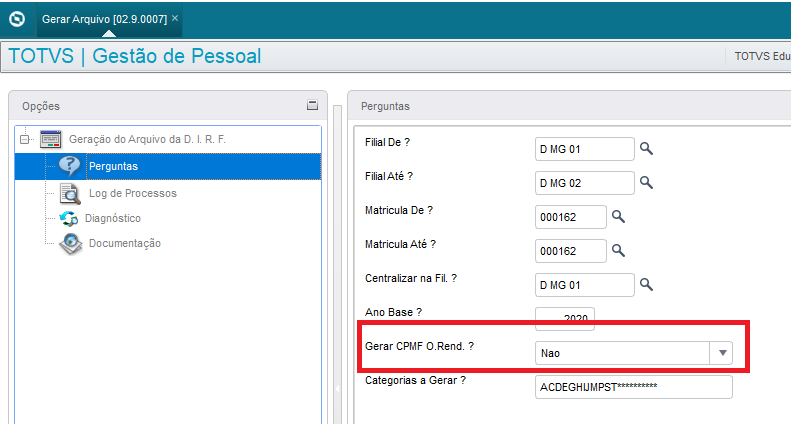Open Log de Processos
The image size is (791, 424).
pos(133,193)
